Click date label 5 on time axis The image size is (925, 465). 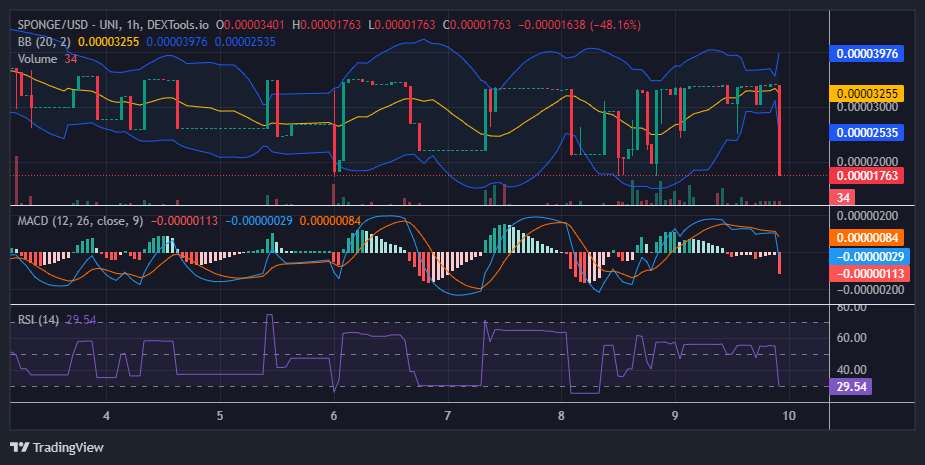tap(219, 415)
